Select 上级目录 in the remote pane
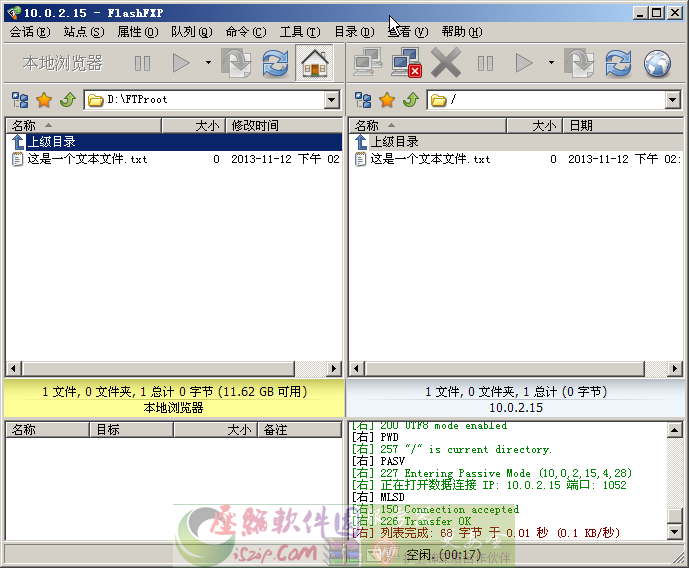This screenshot has width=689, height=568. coord(517,142)
